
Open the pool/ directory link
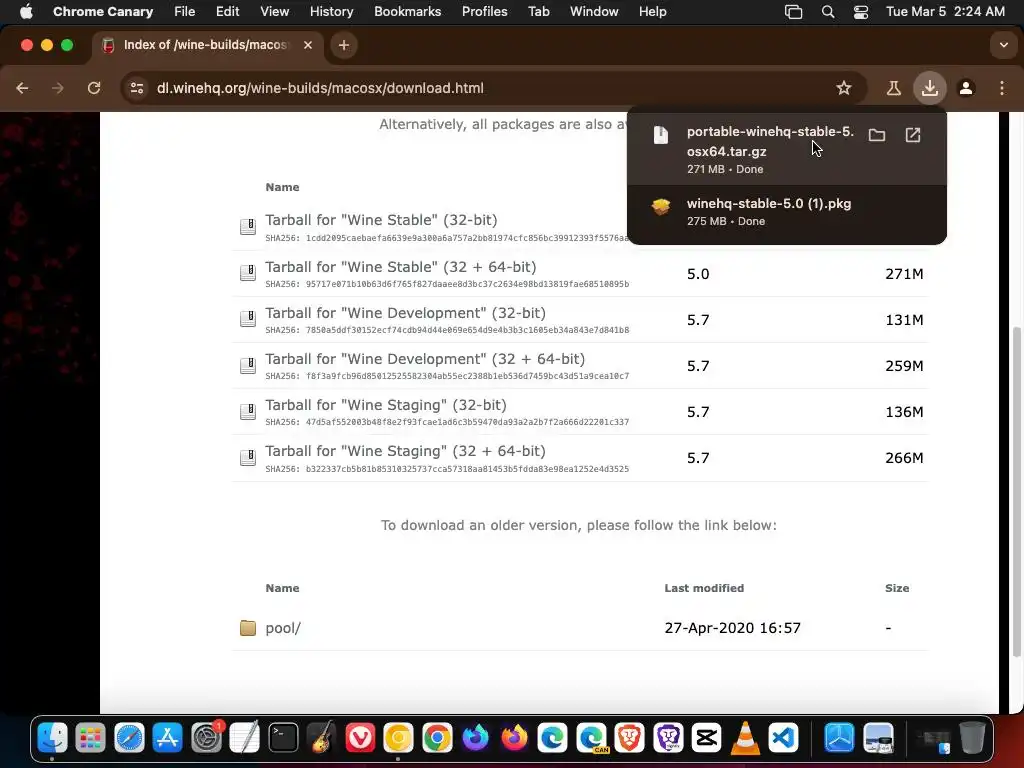click(283, 628)
